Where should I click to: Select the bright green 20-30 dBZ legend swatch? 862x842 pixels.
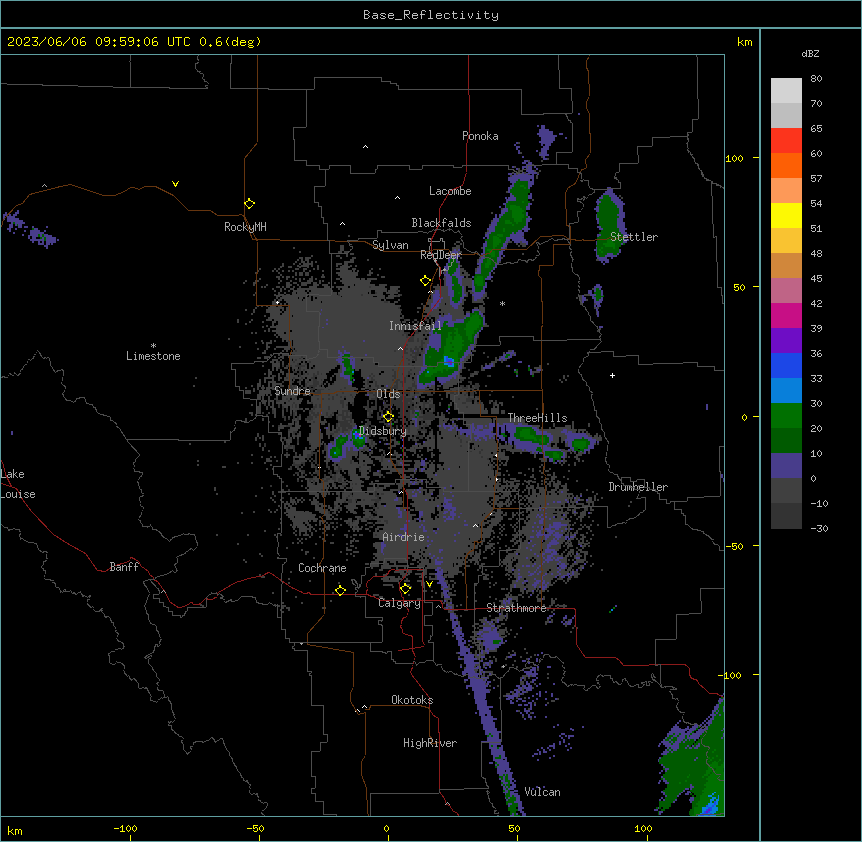[x=786, y=416]
